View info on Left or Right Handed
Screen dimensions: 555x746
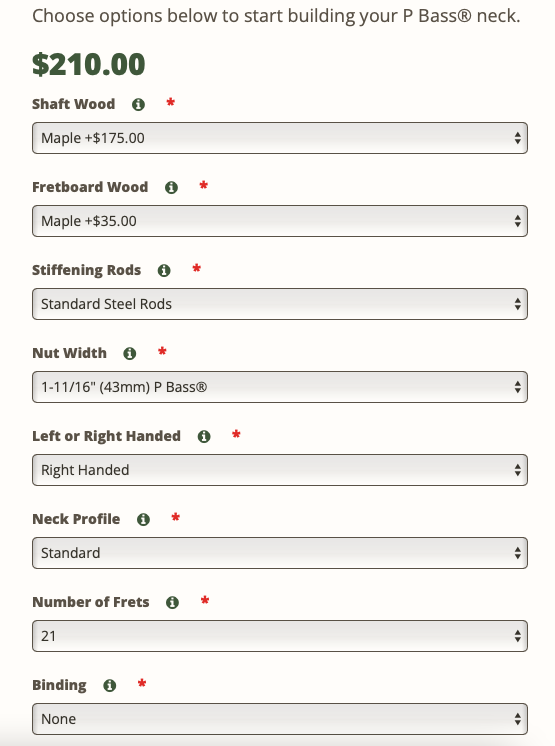(x=204, y=436)
